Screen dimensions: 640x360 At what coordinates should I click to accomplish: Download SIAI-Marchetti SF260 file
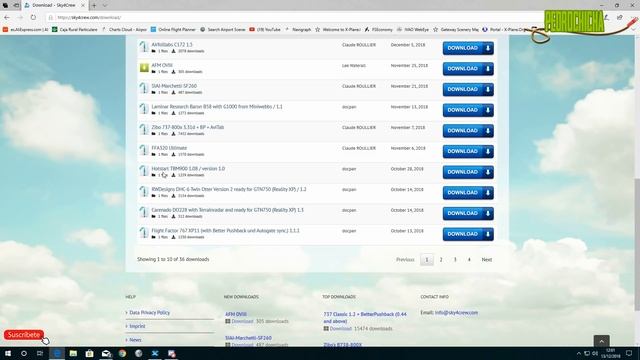click(x=468, y=89)
